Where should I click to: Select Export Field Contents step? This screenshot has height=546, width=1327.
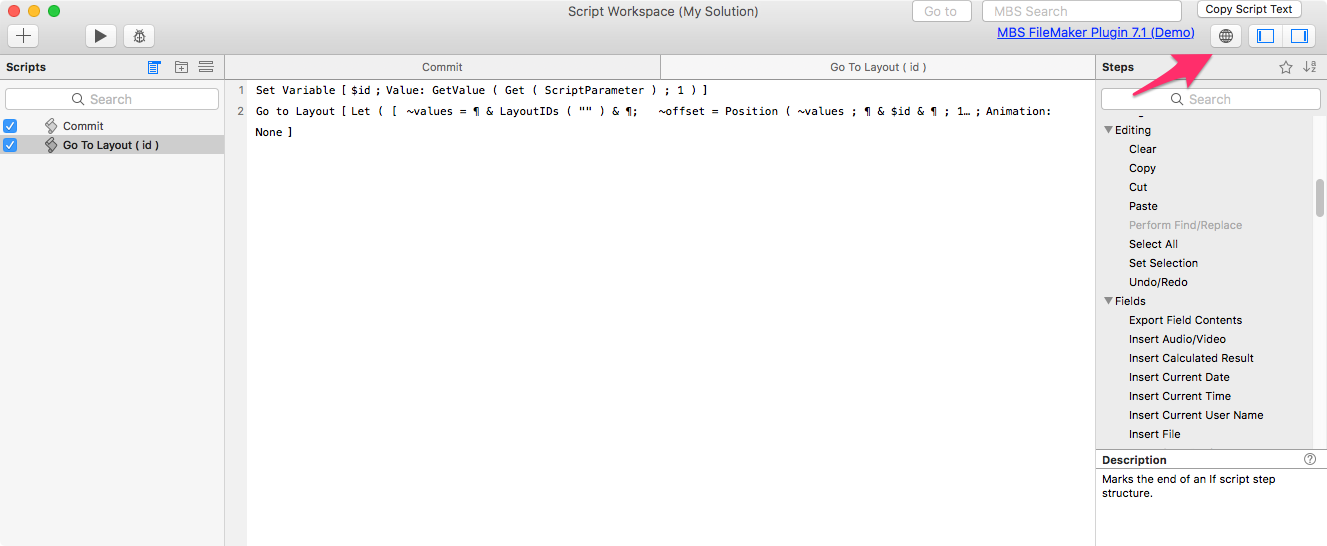[1185, 320]
